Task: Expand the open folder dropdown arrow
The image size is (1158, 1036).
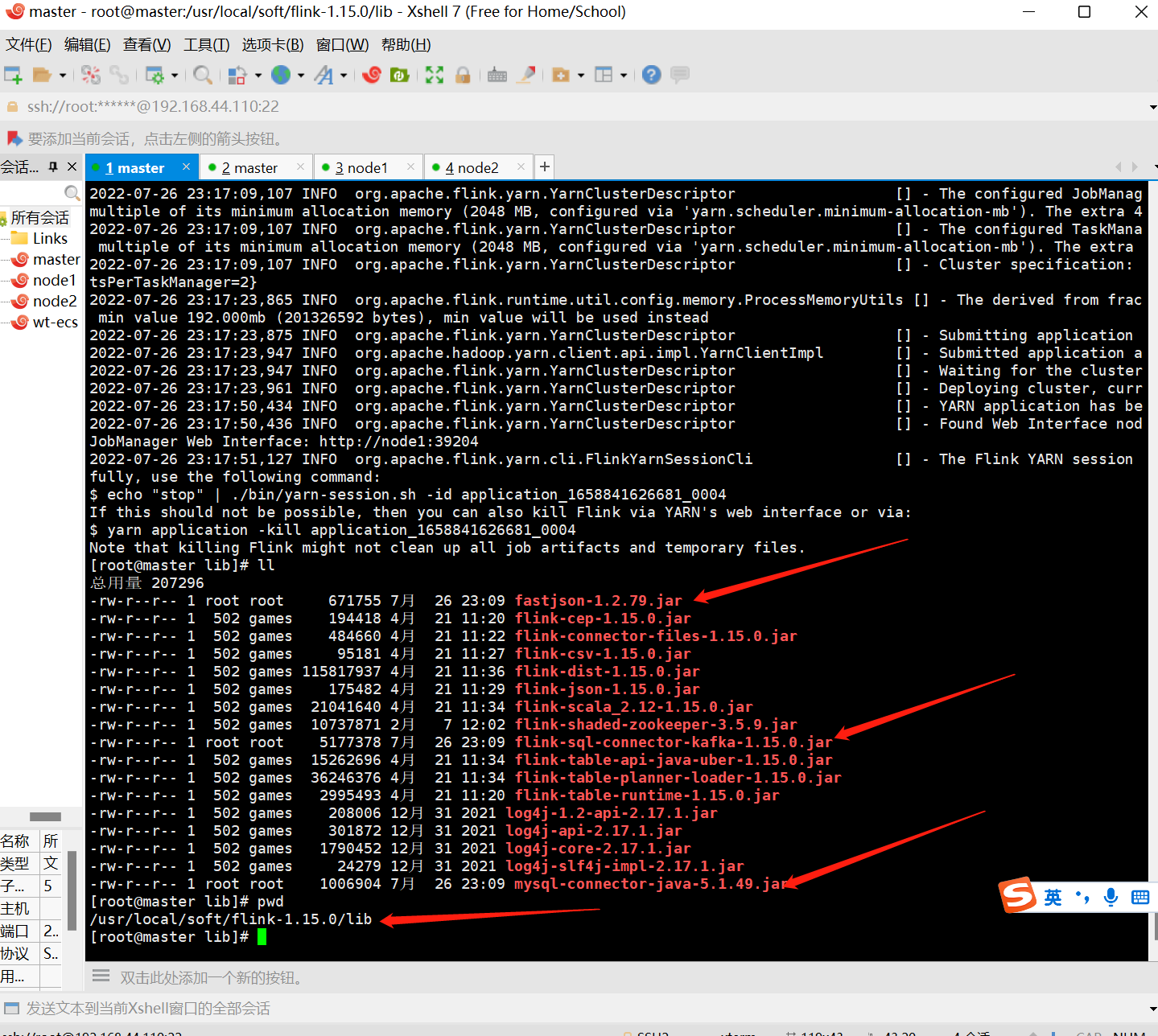Action: pyautogui.click(x=62, y=76)
